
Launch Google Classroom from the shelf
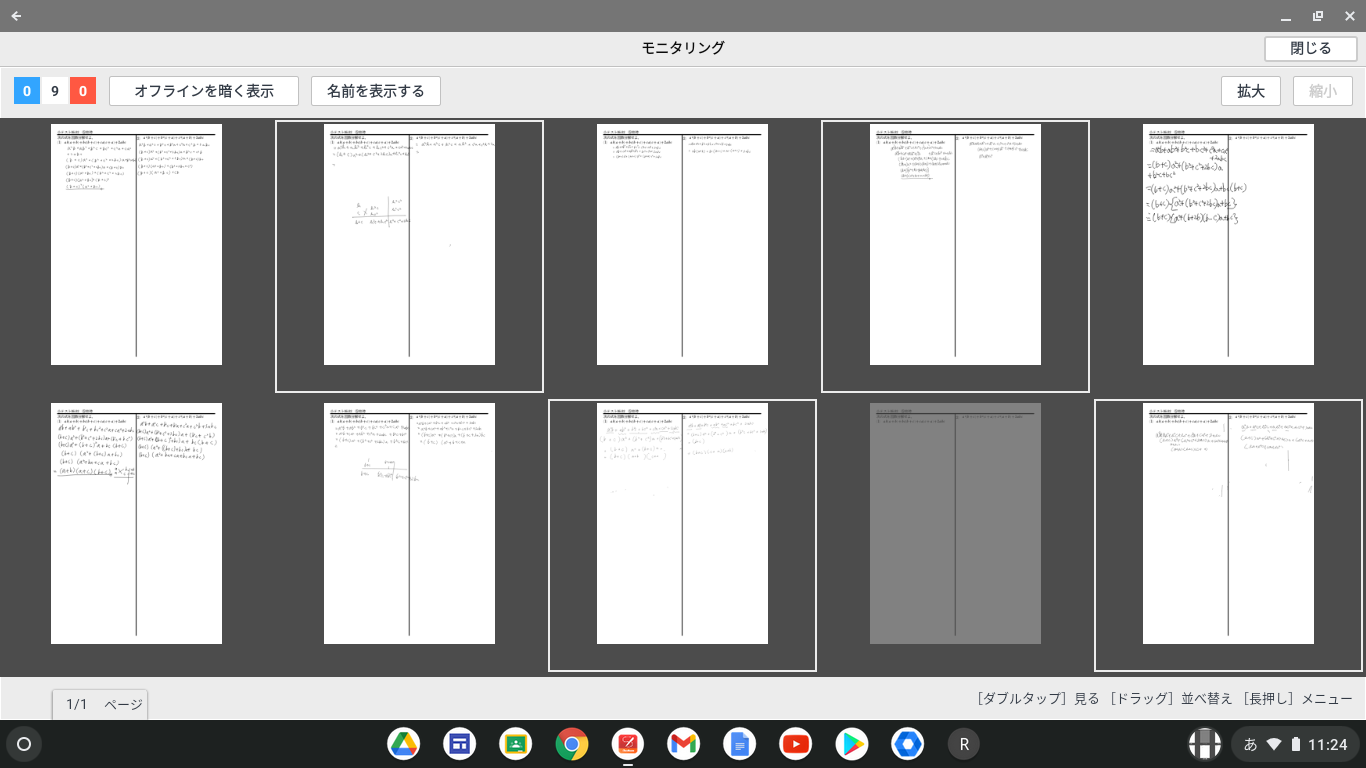click(516, 744)
